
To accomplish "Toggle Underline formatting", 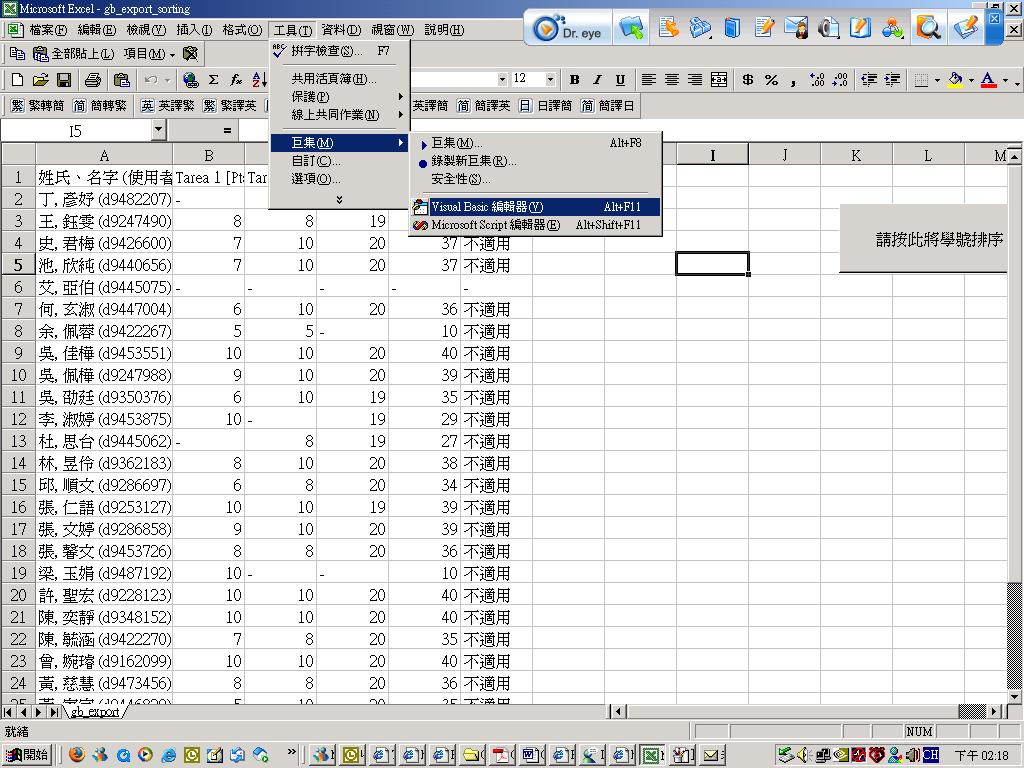I will (620, 80).
